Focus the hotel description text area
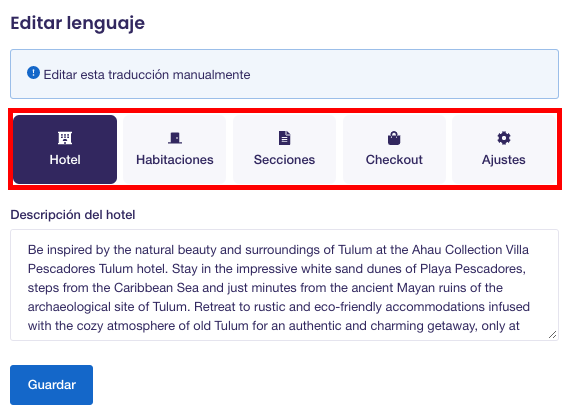 tap(284, 285)
